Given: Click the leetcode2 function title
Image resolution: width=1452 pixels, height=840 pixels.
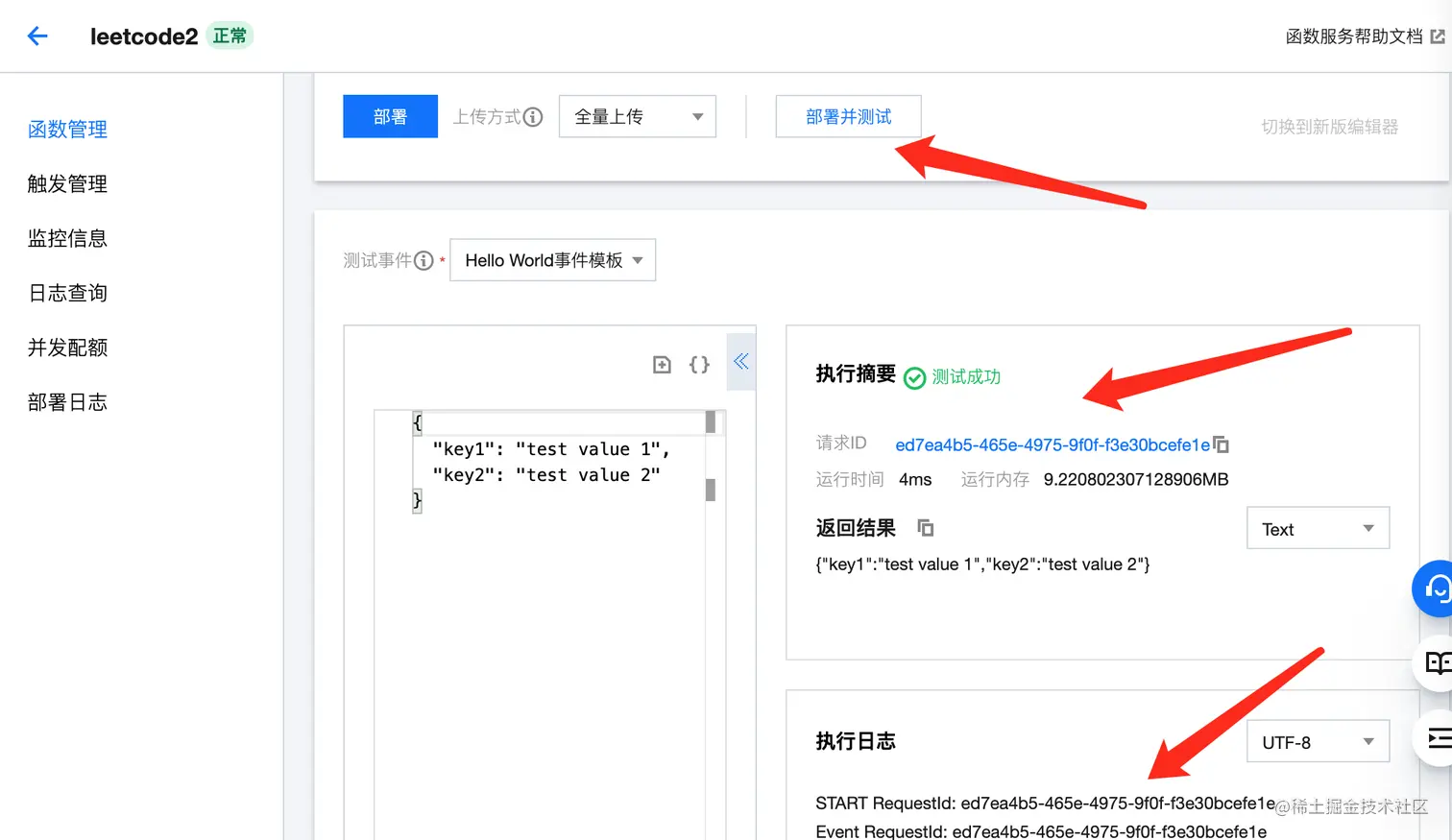Looking at the screenshot, I should pyautogui.click(x=144, y=36).
